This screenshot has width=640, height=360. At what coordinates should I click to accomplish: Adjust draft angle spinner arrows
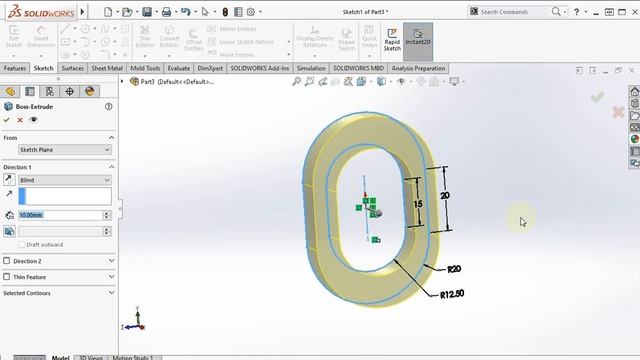[x=107, y=231]
